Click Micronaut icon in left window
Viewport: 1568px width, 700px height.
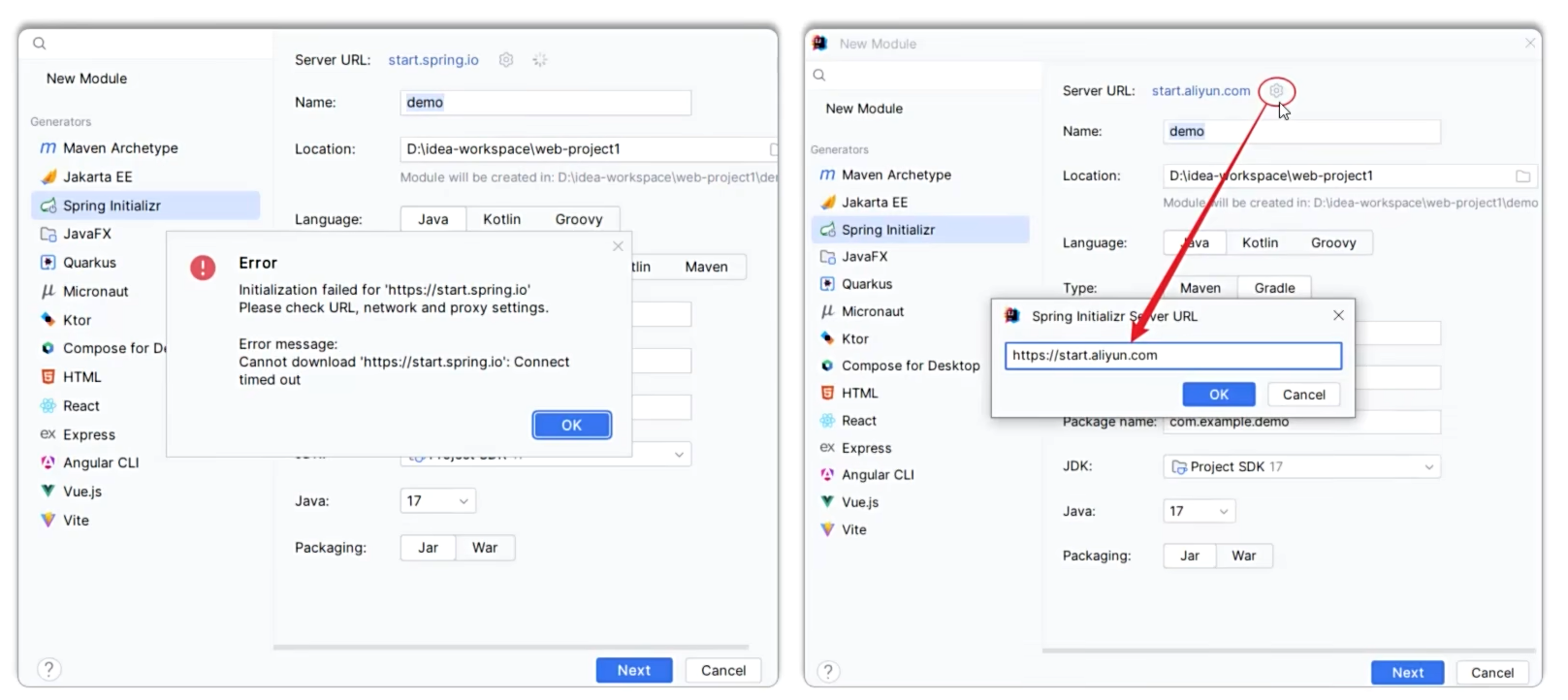point(48,291)
